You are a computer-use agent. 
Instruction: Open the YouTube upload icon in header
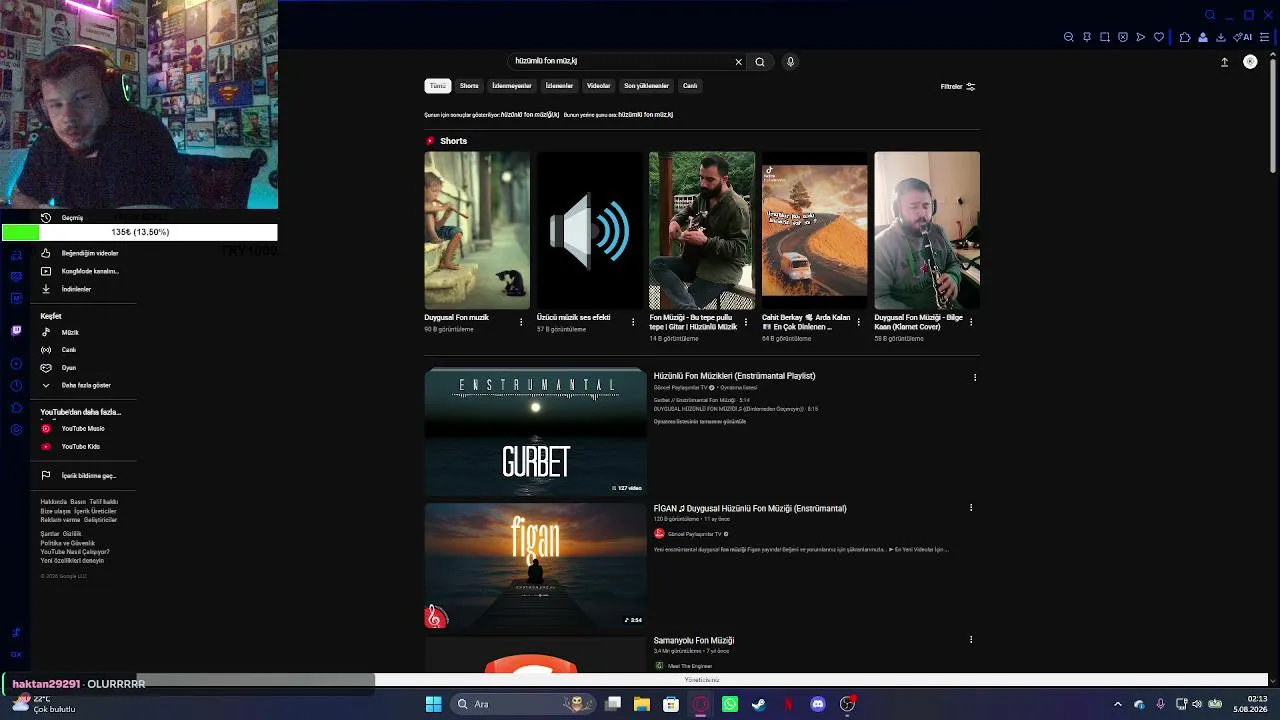(1224, 62)
